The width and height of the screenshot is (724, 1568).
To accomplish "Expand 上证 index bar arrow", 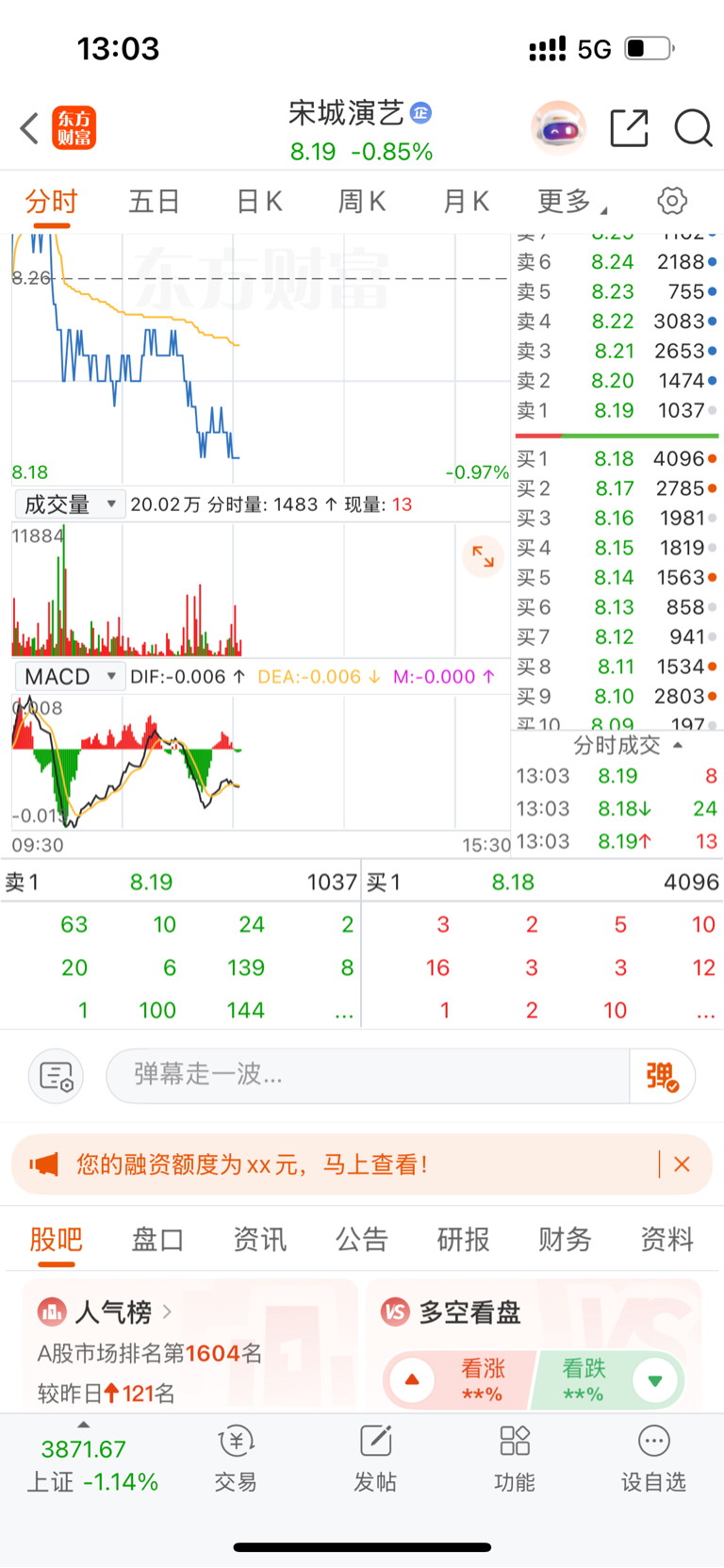I will (84, 1425).
